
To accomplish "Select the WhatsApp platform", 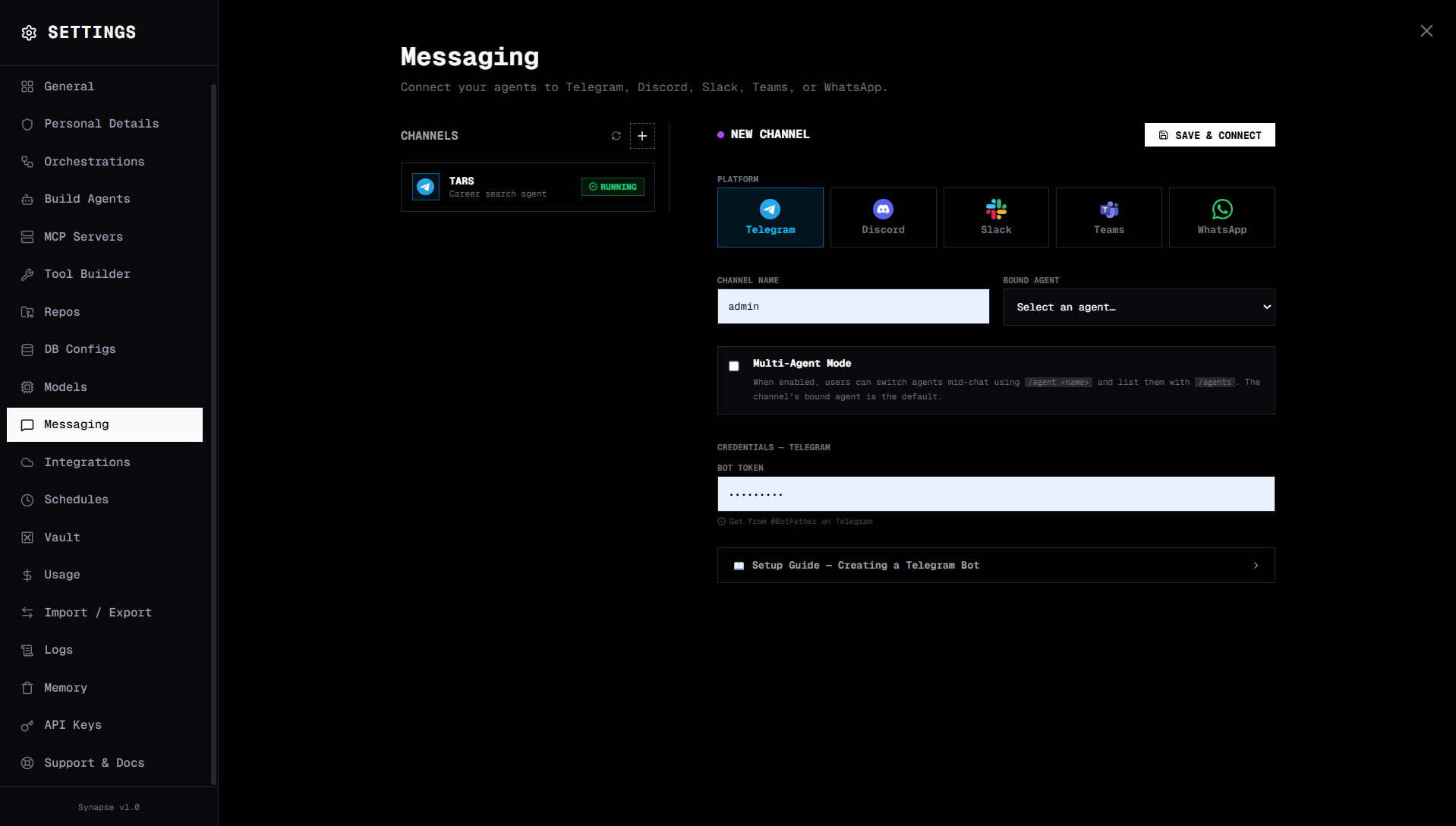I will [1222, 217].
